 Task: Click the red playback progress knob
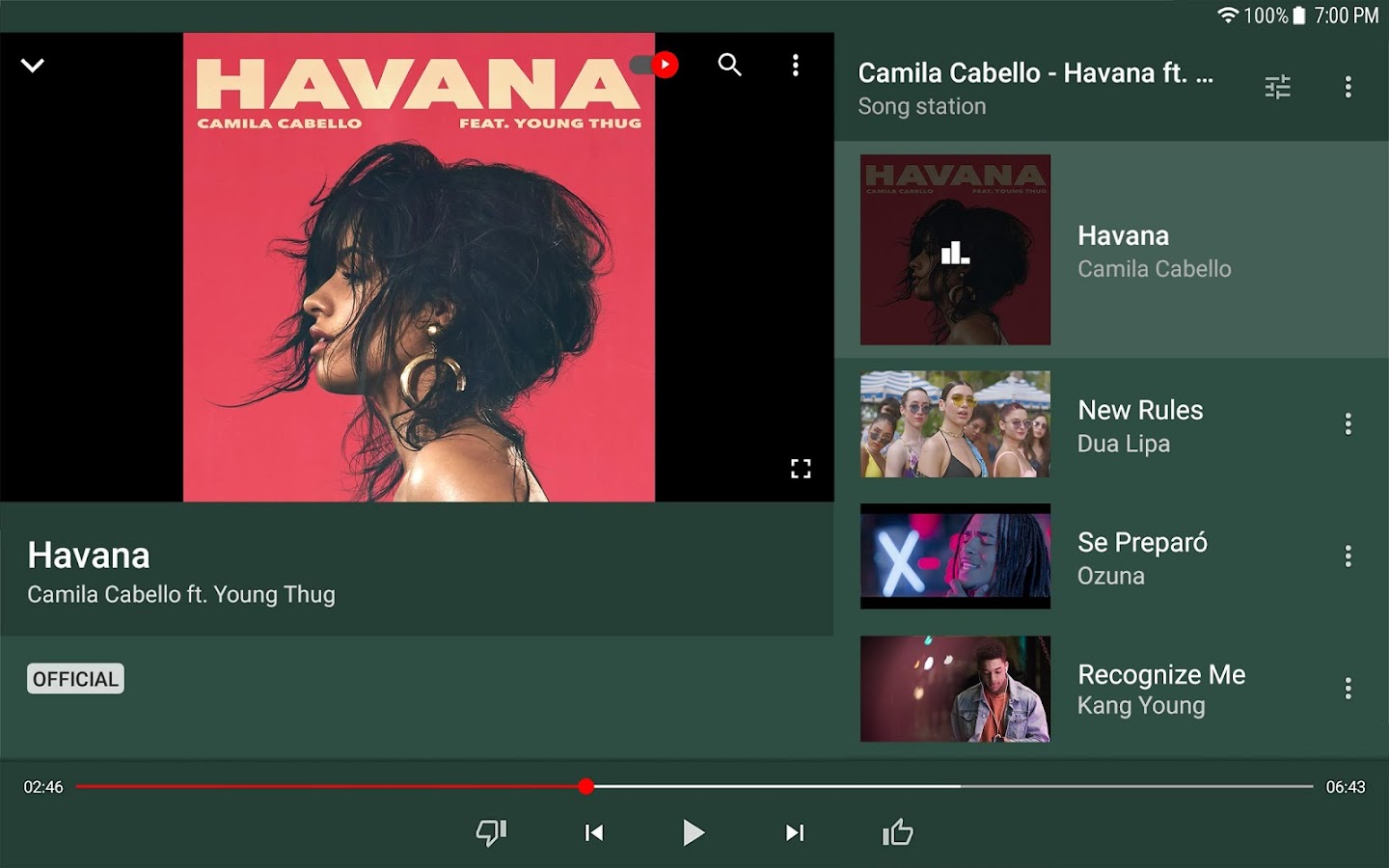(586, 787)
